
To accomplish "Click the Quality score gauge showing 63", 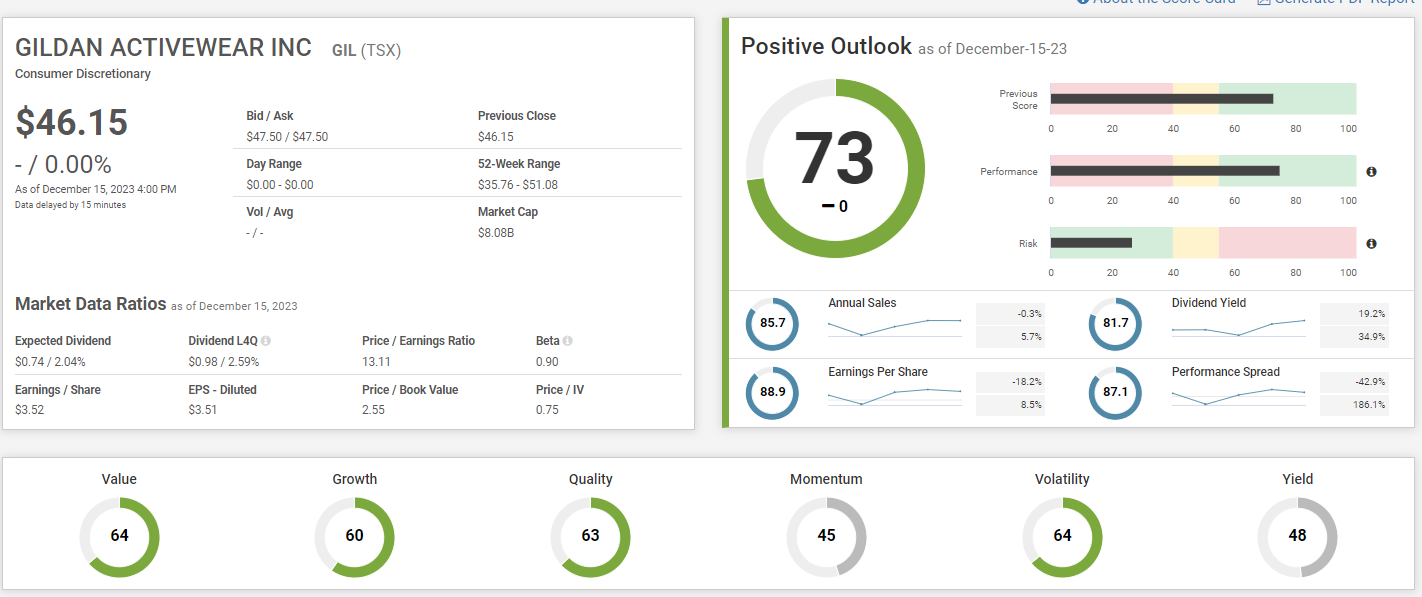I will coord(591,536).
